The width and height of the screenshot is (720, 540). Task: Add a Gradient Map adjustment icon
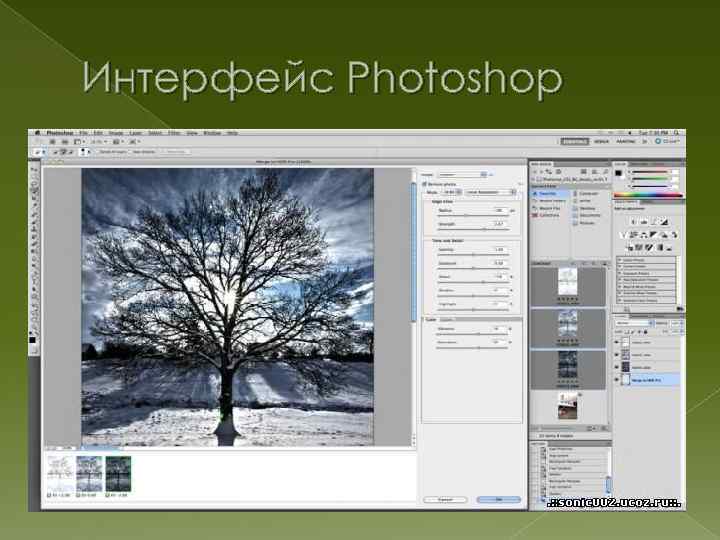pos(659,248)
